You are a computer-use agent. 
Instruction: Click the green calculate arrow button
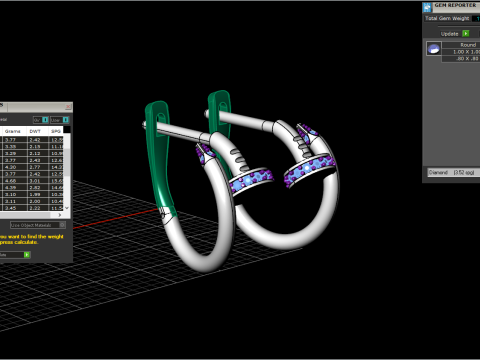(x=26, y=255)
